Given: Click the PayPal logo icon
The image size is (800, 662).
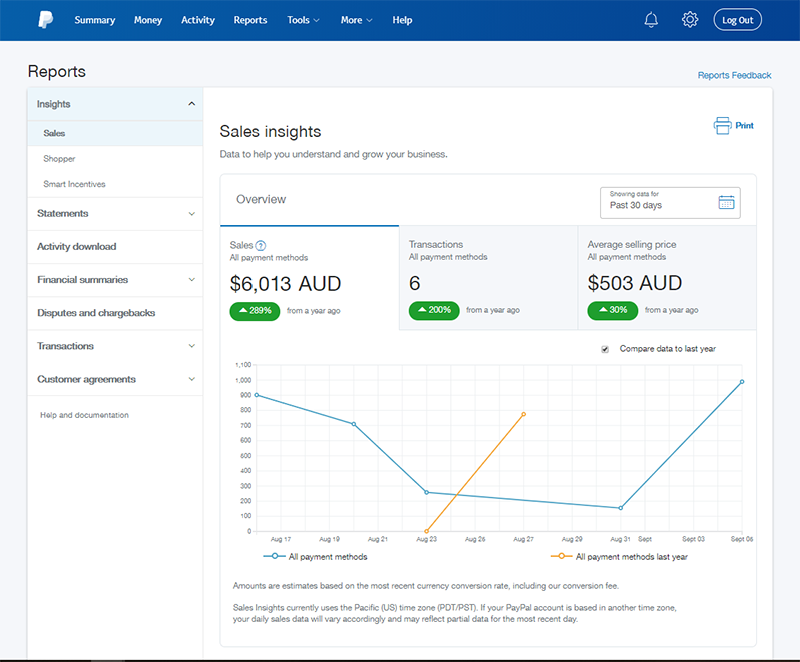Looking at the screenshot, I should [x=45, y=20].
